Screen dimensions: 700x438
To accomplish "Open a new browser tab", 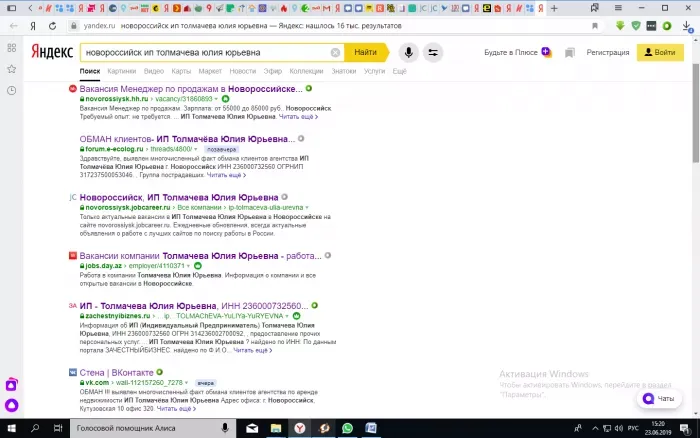I will point(554,8).
